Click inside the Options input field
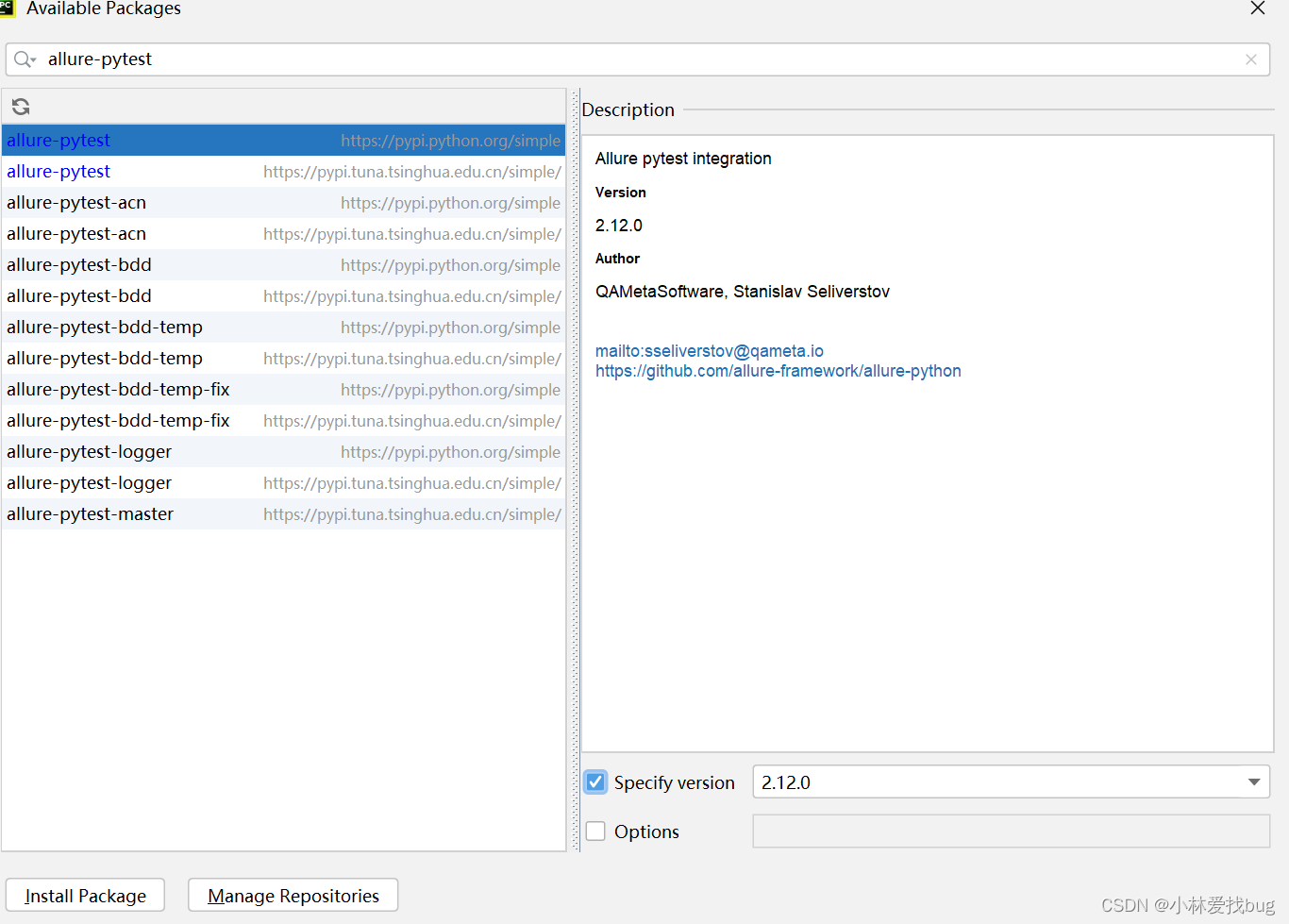1289x924 pixels. [1010, 831]
